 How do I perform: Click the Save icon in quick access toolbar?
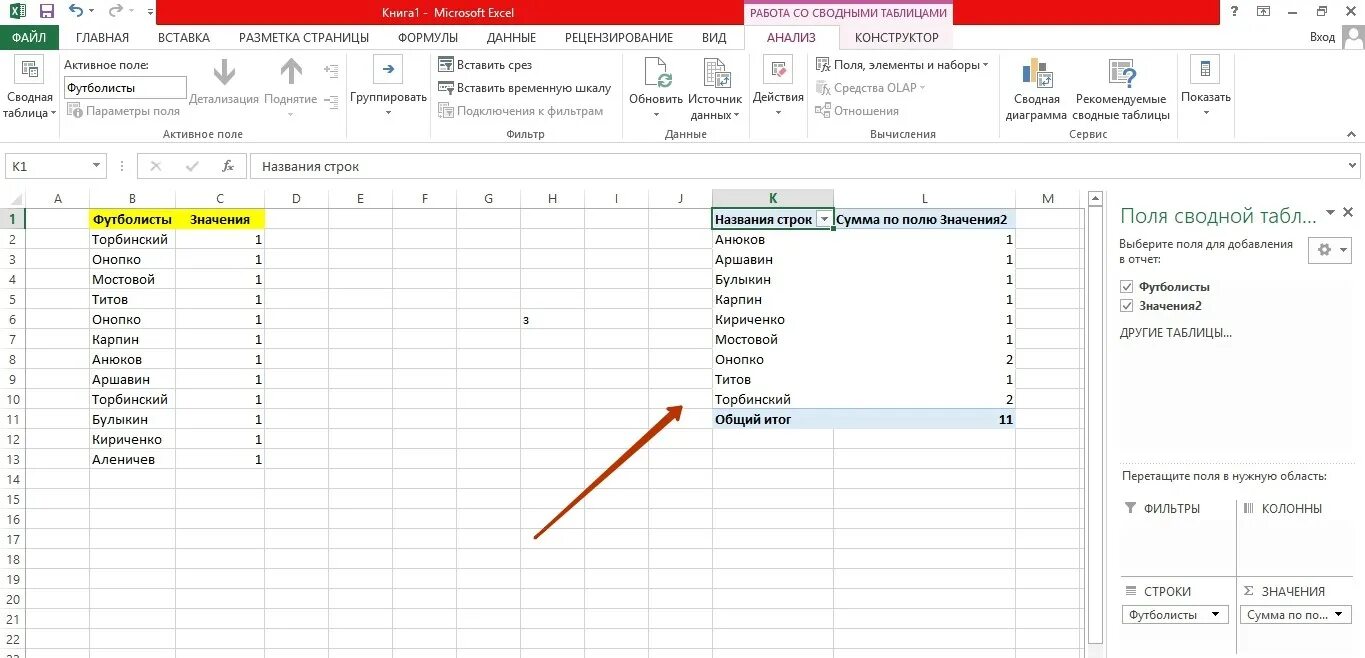pos(46,12)
